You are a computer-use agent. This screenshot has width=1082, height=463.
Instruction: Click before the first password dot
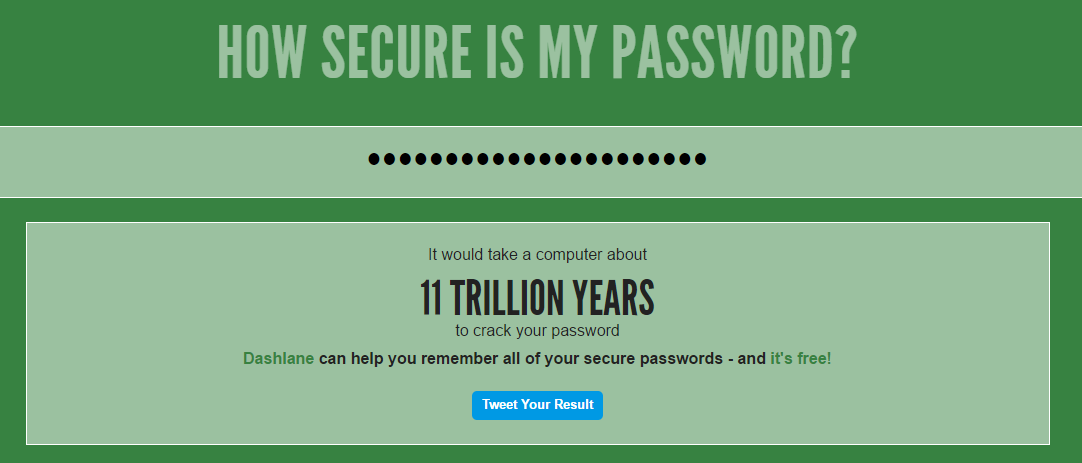click(368, 159)
